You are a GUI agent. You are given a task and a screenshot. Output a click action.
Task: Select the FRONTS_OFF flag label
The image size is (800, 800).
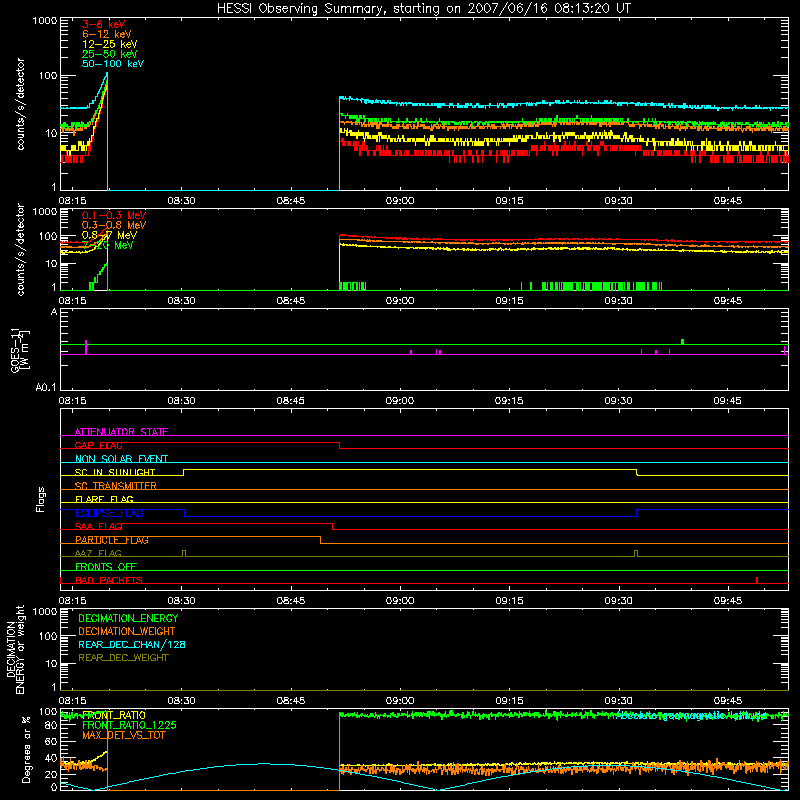(106, 567)
